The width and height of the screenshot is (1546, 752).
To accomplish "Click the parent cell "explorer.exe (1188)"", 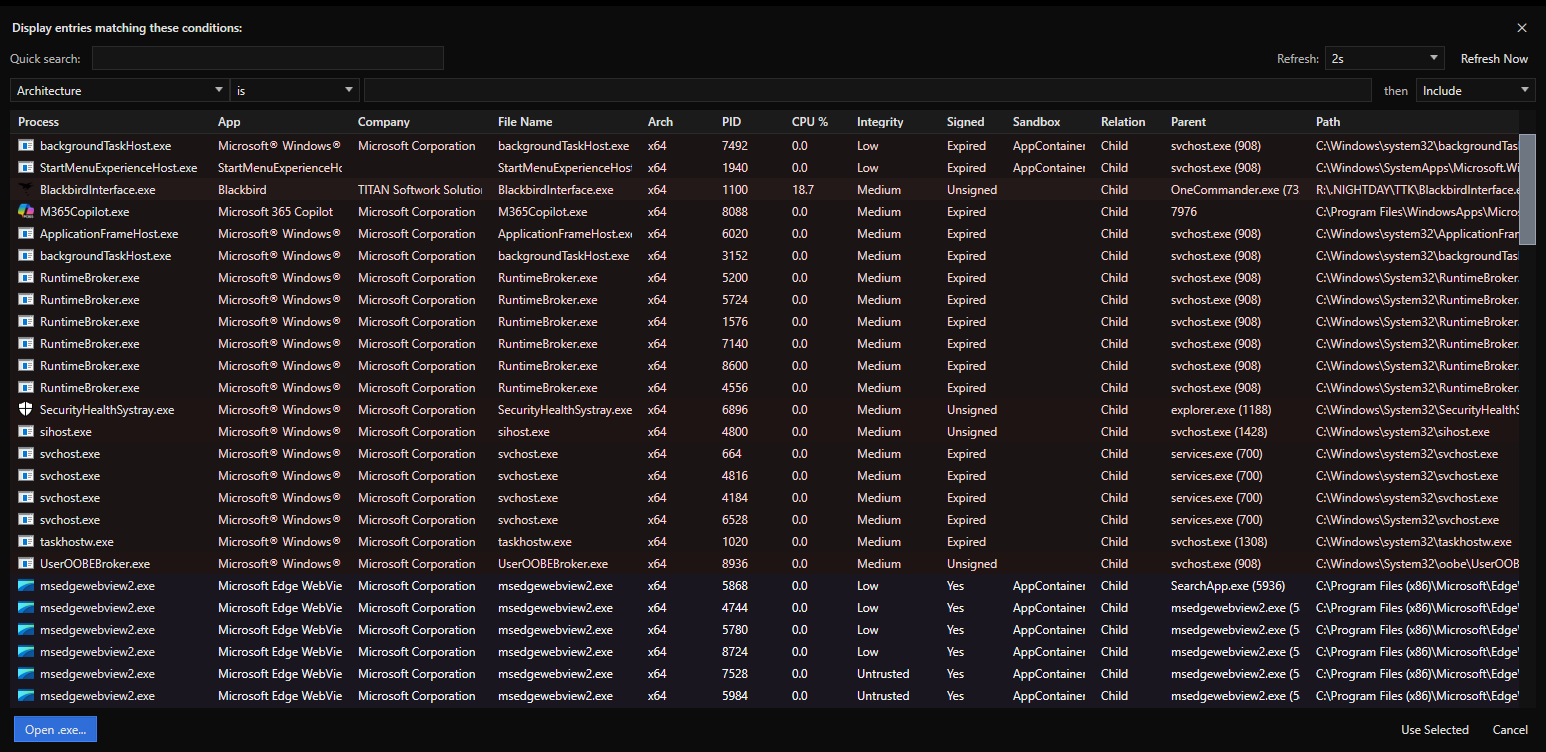I will pos(1223,410).
